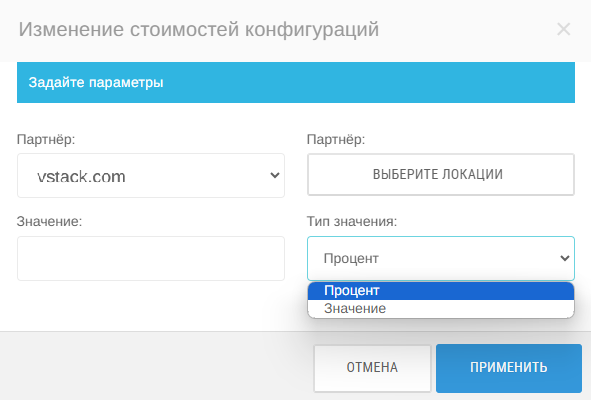Click the Тип значения: label
The width and height of the screenshot is (591, 400).
point(352,221)
